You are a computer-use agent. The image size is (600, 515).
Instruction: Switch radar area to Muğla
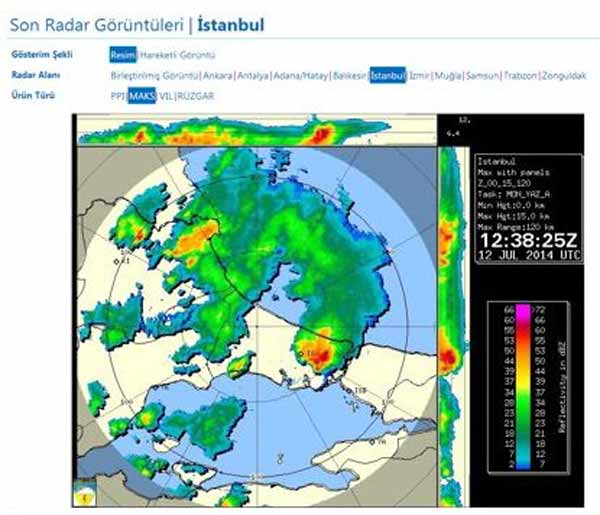[x=446, y=76]
